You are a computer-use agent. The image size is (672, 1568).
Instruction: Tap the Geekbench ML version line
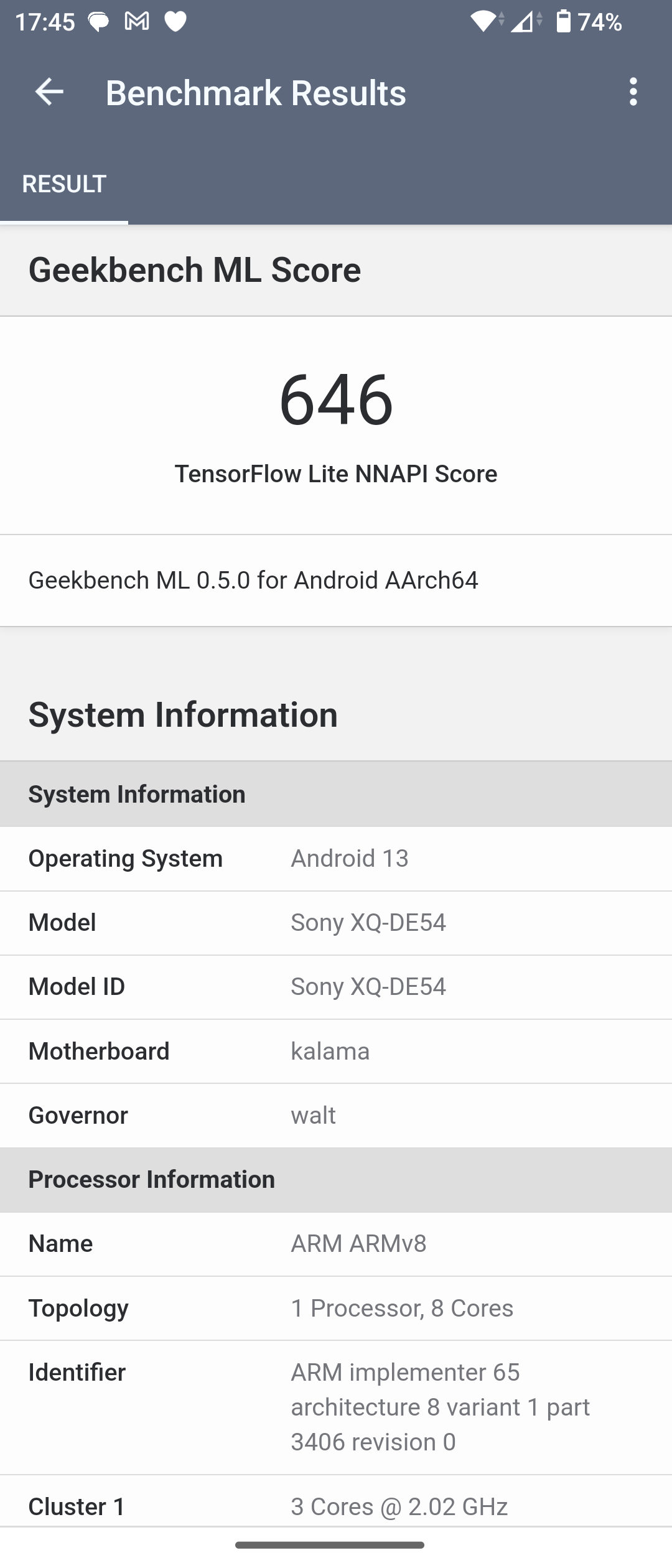253,581
